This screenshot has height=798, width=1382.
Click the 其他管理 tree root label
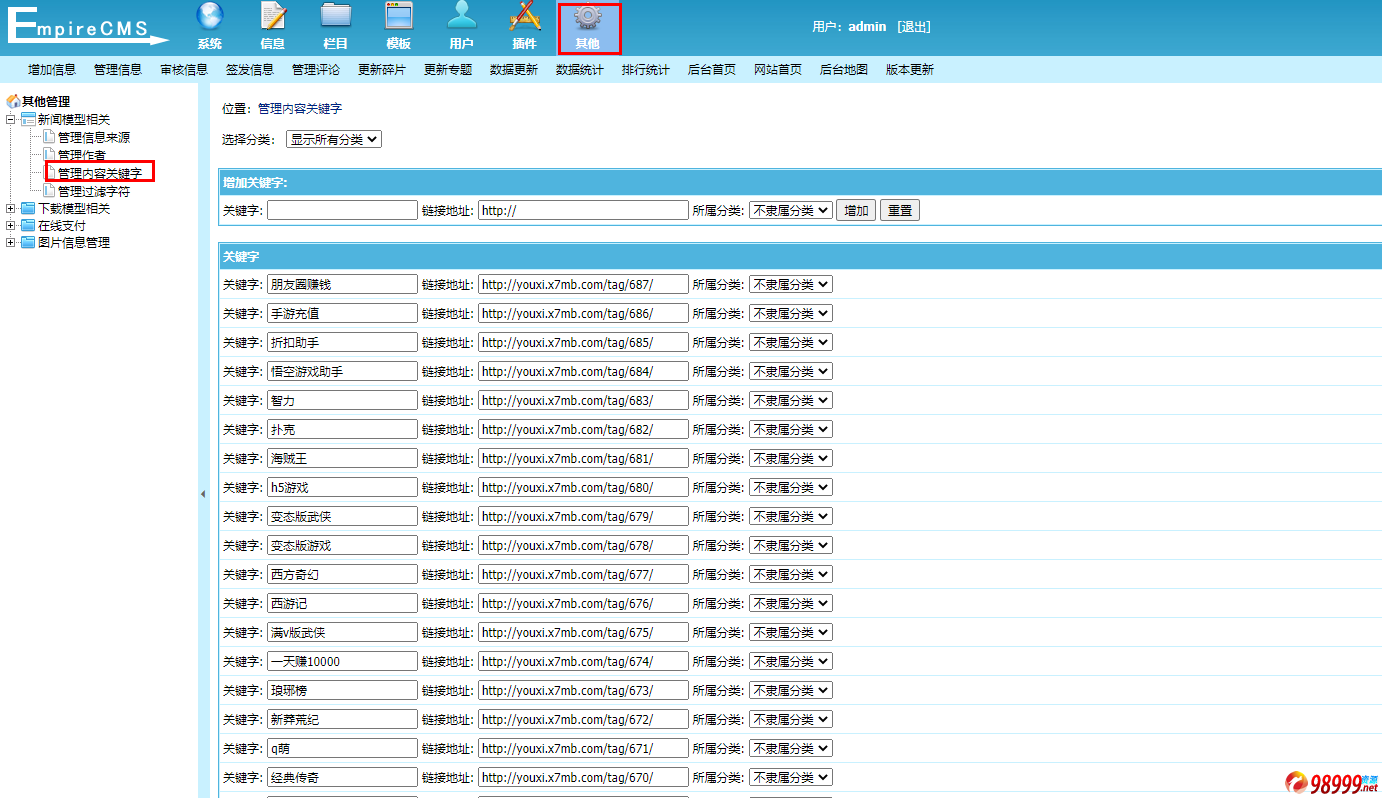click(46, 101)
